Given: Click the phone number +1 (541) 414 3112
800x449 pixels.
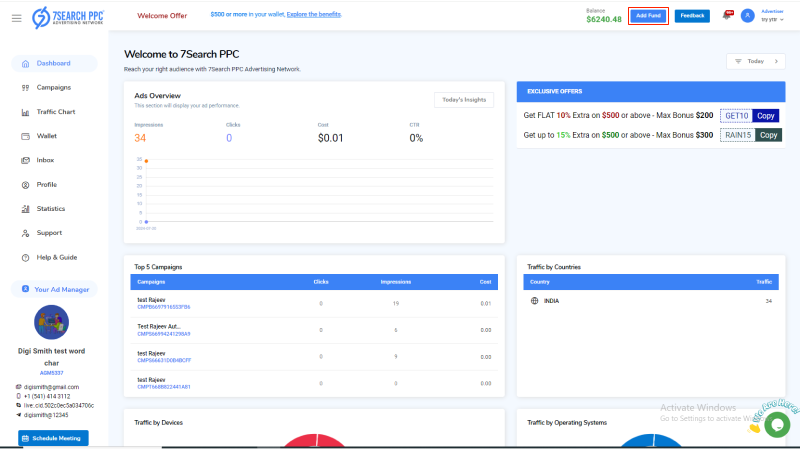Looking at the screenshot, I should (x=47, y=396).
